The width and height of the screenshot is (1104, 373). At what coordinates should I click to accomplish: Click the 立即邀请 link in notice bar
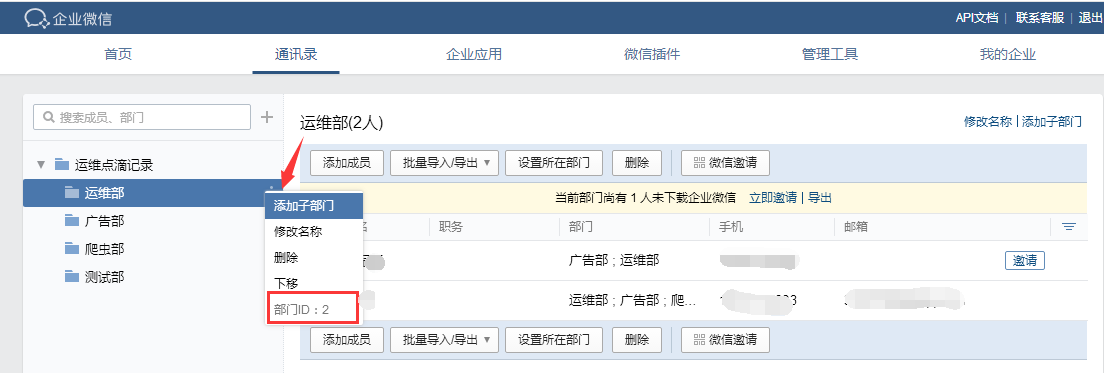[x=773, y=198]
